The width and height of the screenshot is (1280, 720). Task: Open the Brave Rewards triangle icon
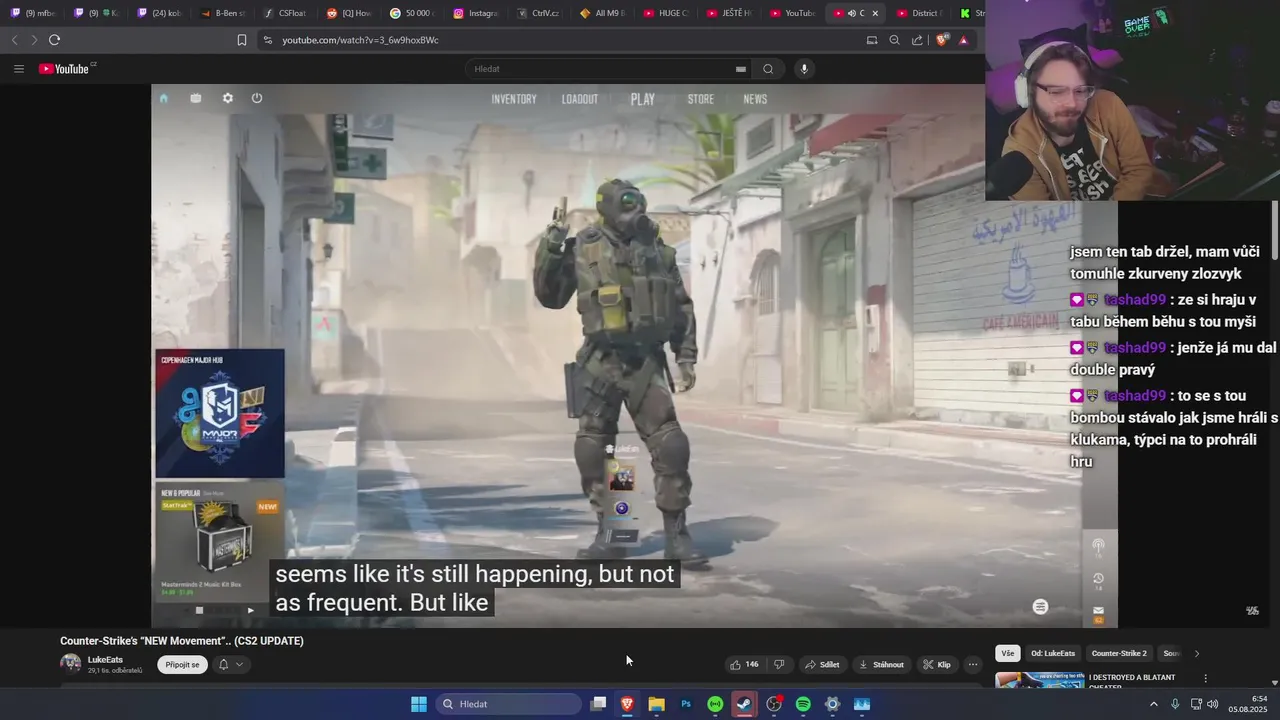pos(963,40)
